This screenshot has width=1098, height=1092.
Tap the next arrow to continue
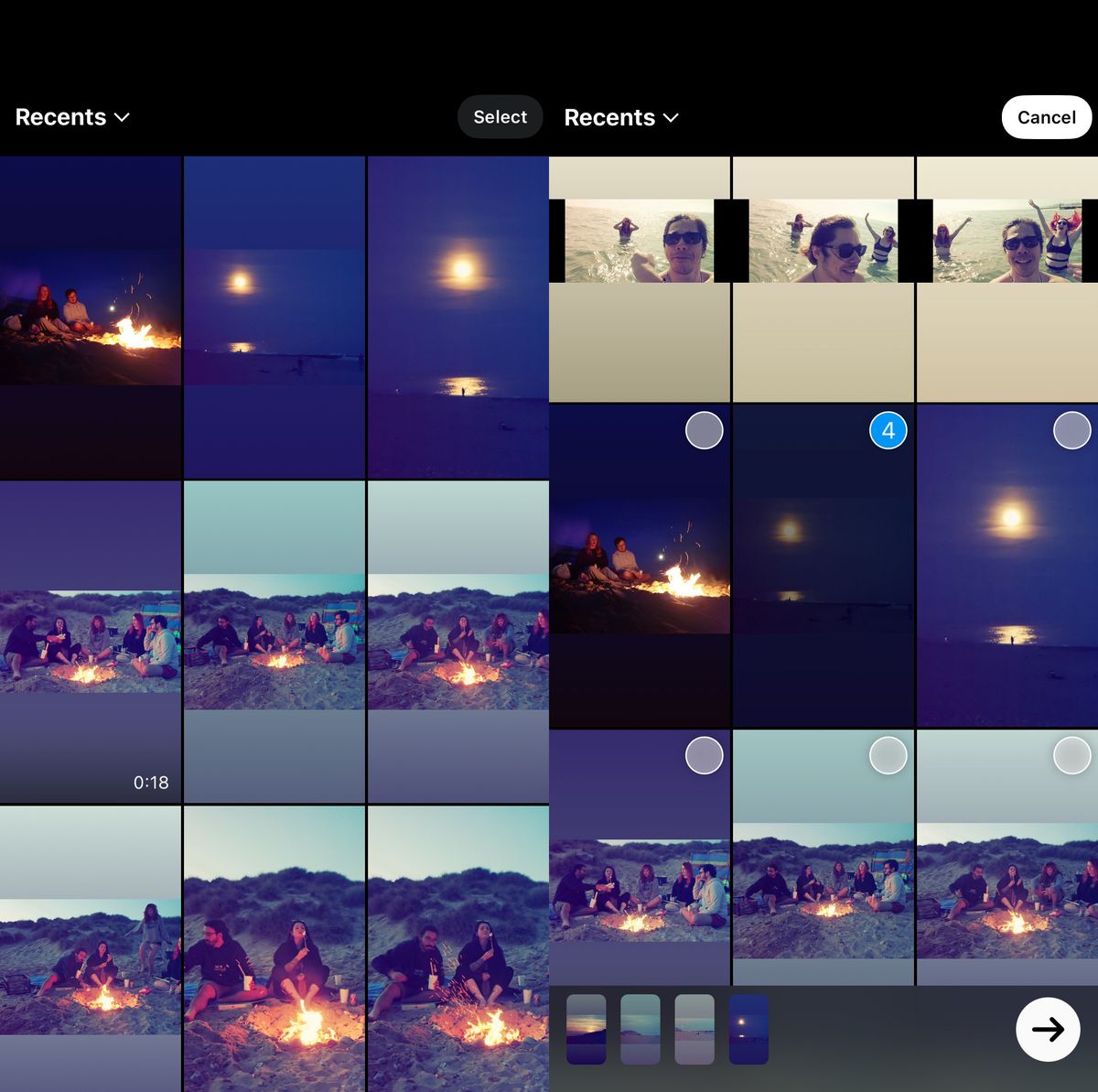(x=1049, y=1030)
